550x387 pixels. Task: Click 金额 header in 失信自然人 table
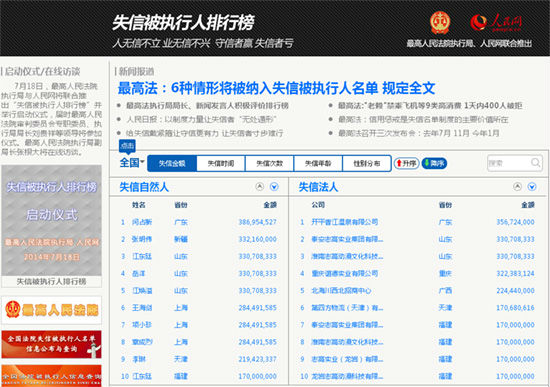click(x=270, y=205)
